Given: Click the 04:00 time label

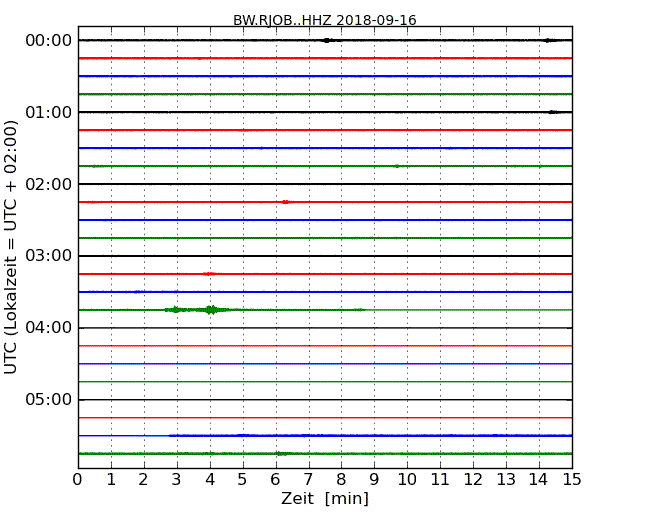Looking at the screenshot, I should 49,328.
